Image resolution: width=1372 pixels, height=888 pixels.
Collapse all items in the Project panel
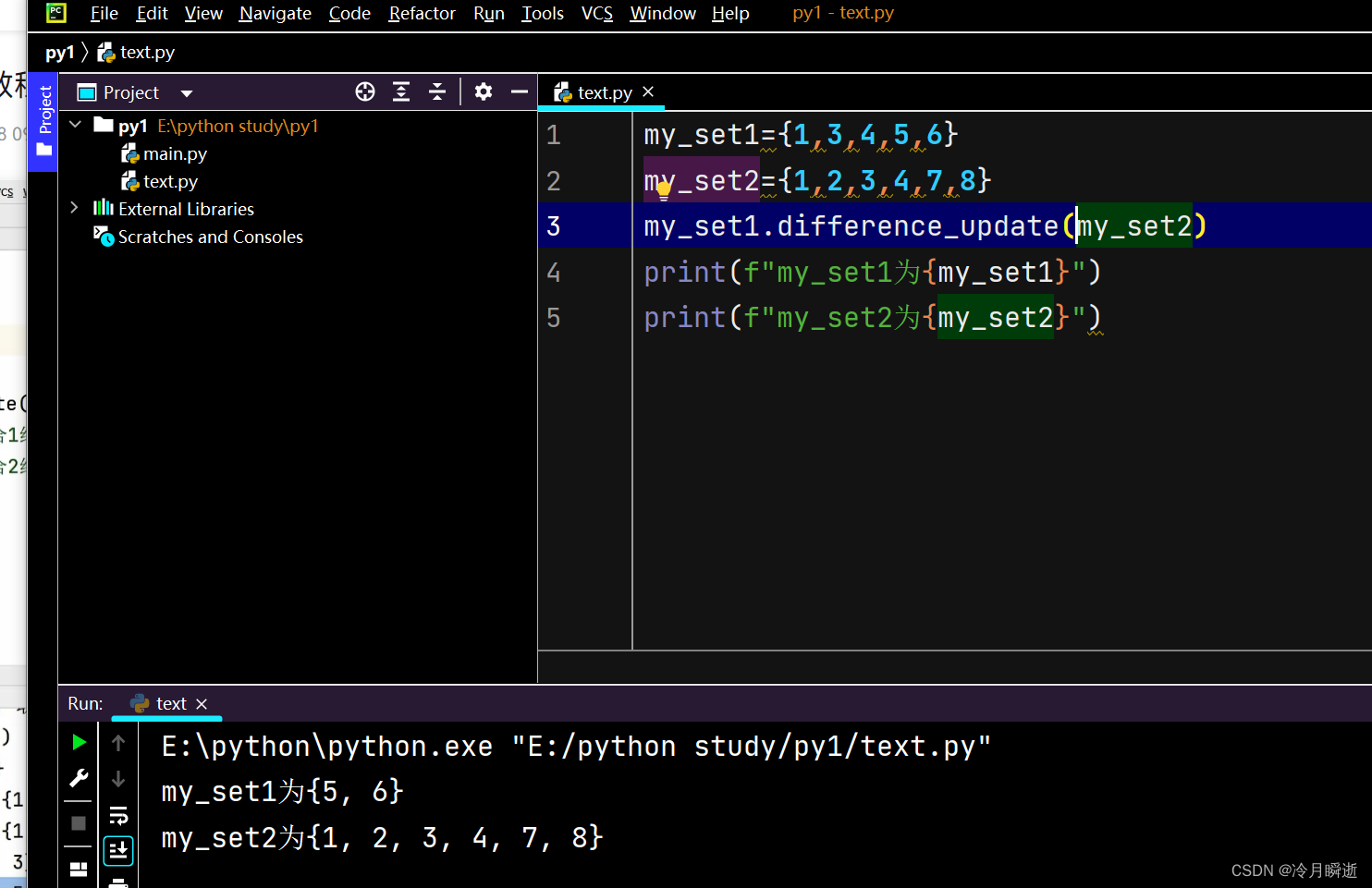pyautogui.click(x=437, y=91)
